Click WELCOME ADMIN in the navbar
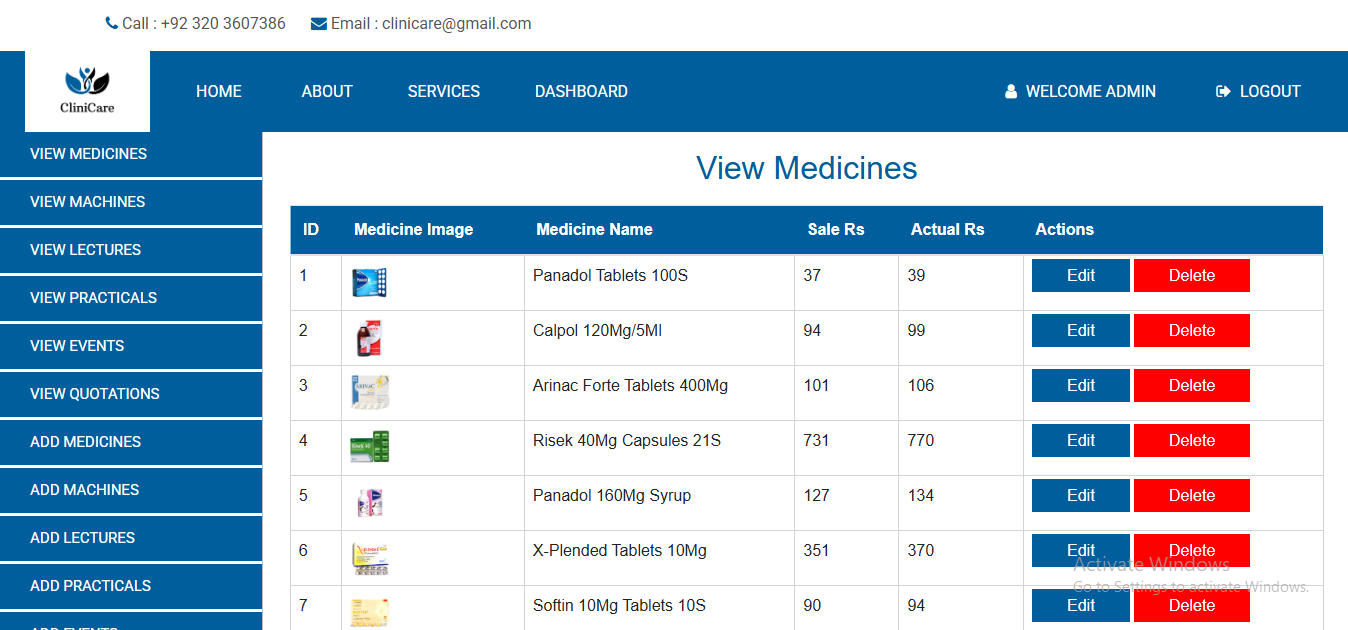This screenshot has height=630, width=1348. pyautogui.click(x=1091, y=91)
